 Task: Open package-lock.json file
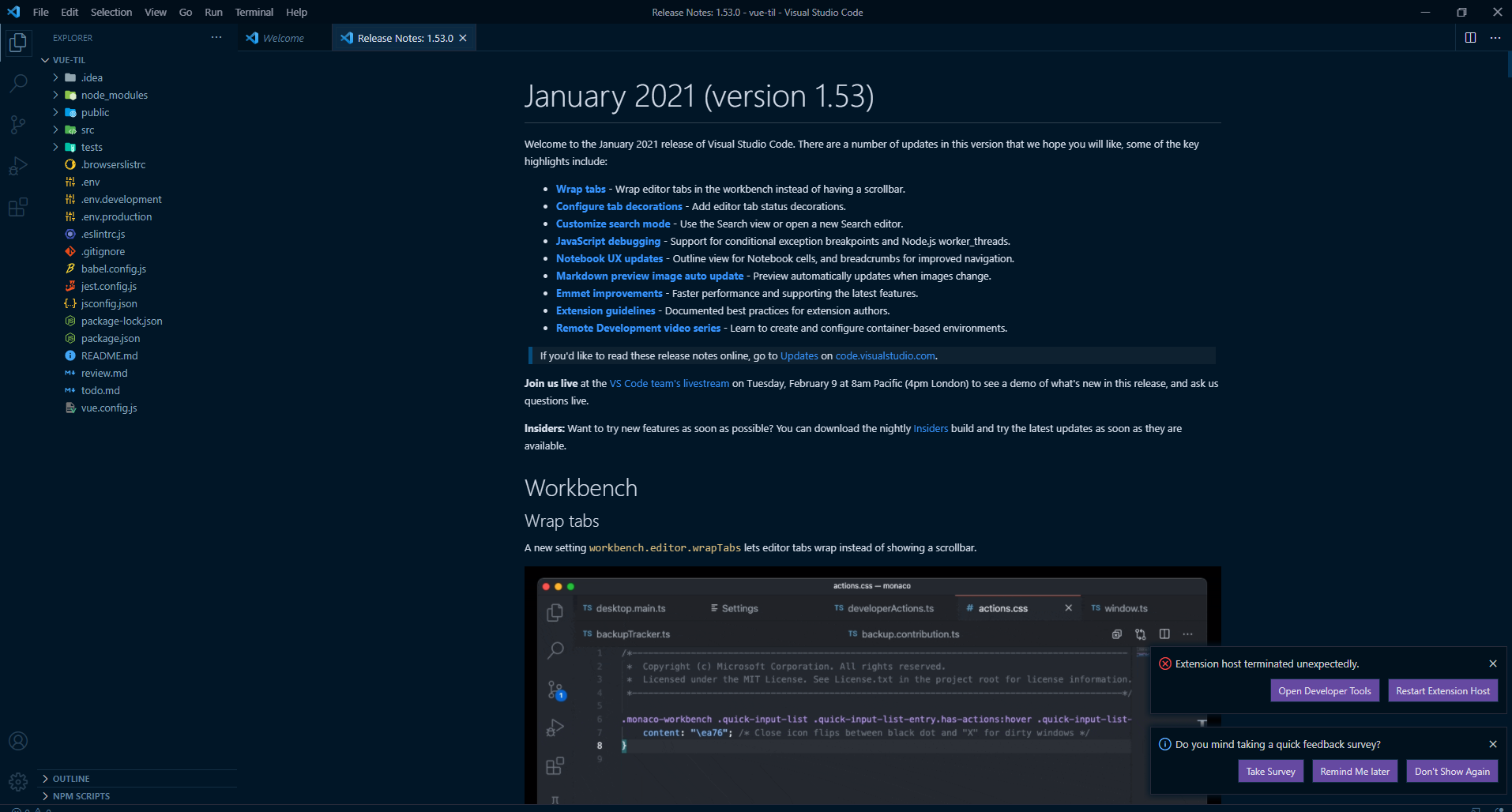tap(122, 321)
